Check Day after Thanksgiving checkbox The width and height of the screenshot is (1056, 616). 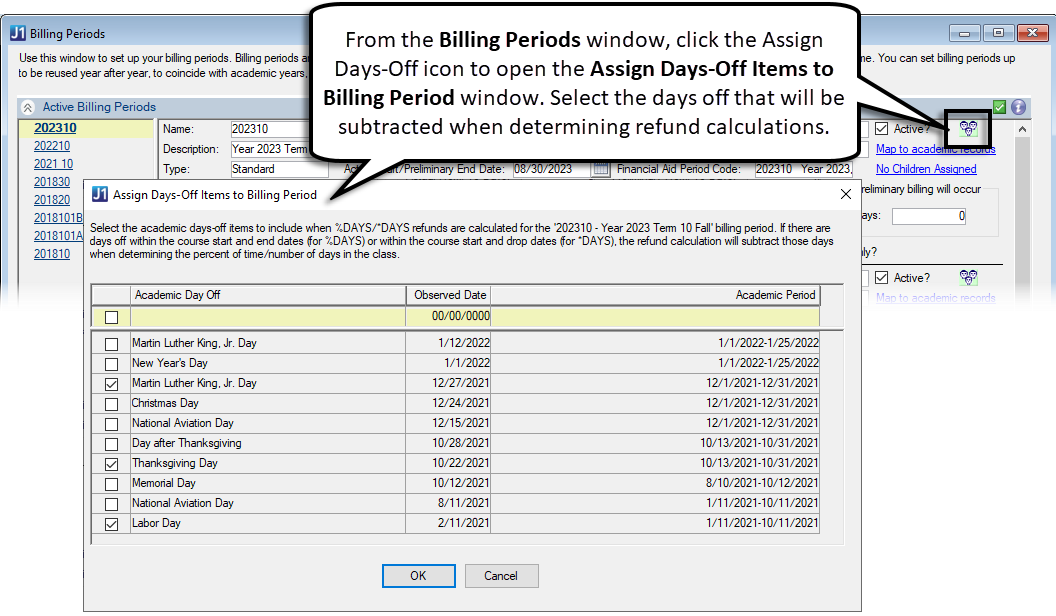tap(112, 444)
